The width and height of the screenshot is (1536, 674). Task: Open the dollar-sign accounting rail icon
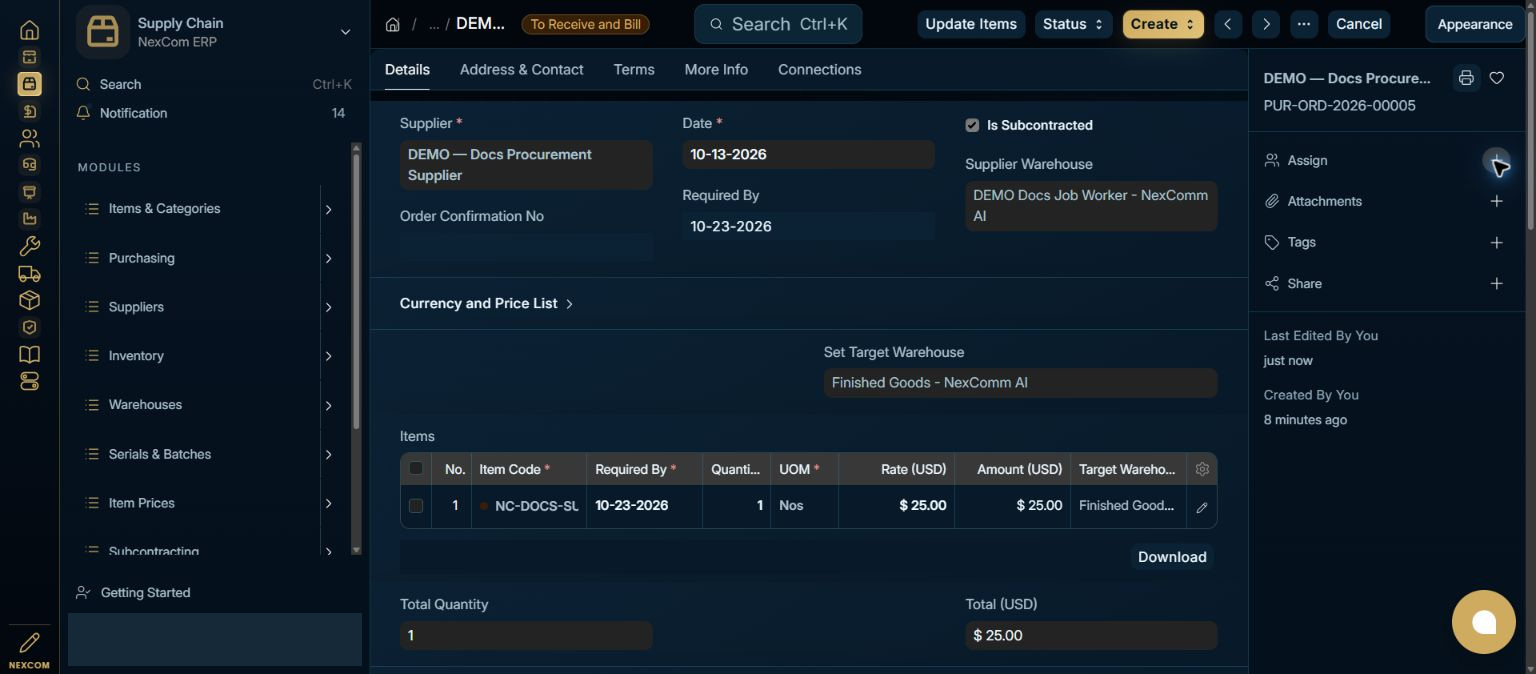coord(29,111)
